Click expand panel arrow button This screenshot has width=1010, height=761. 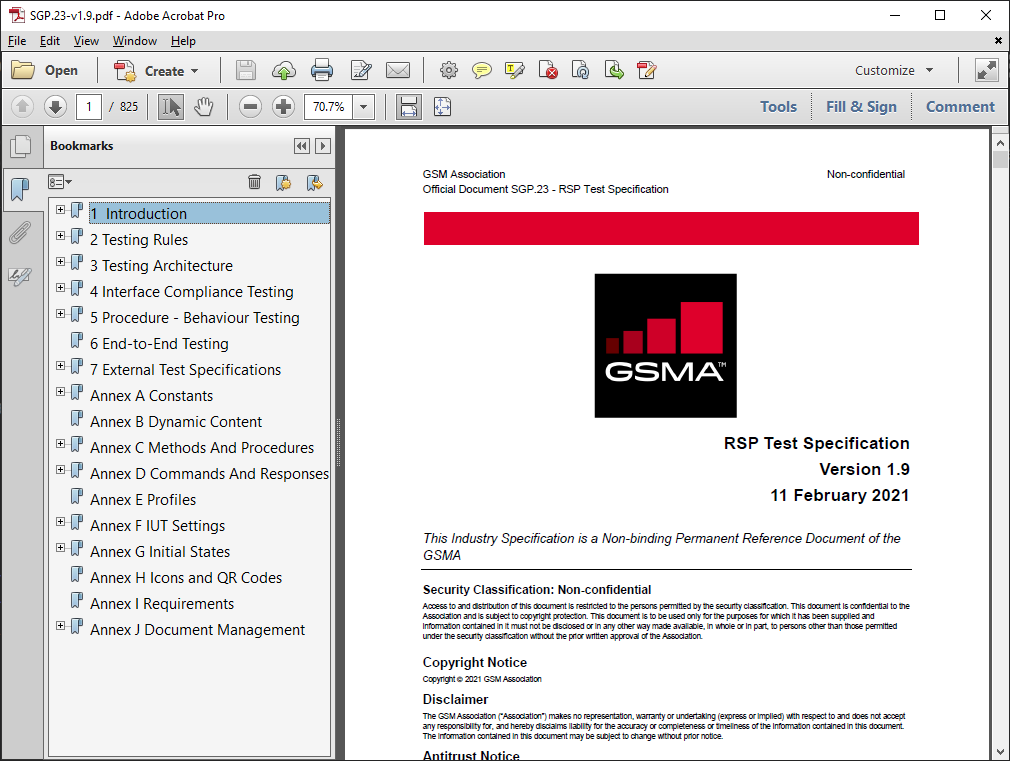click(x=323, y=146)
